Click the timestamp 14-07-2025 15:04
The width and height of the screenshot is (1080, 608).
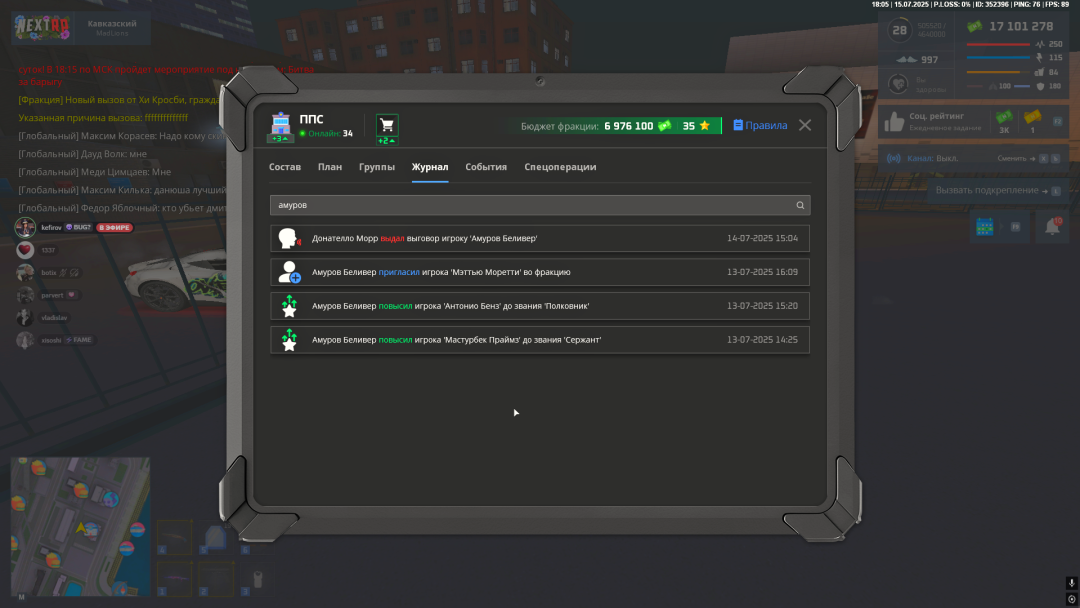(762, 238)
